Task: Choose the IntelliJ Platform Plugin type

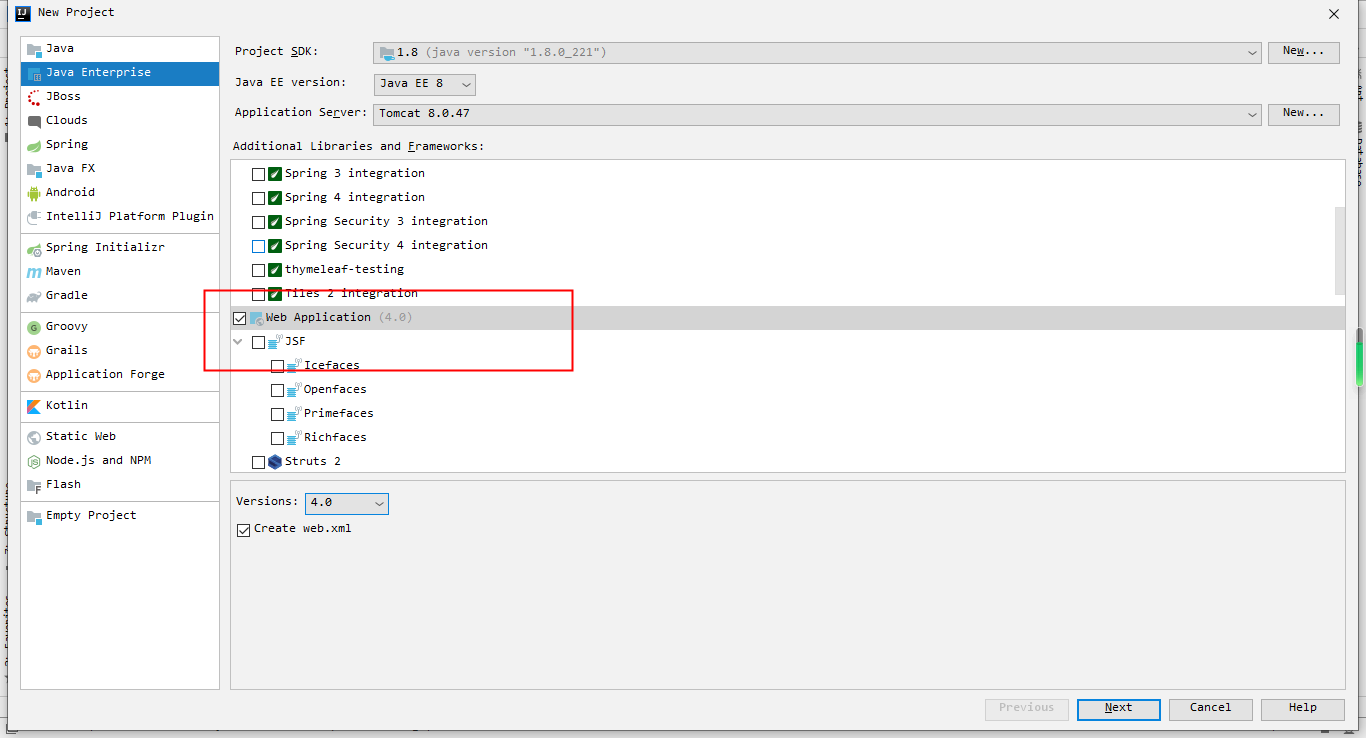Action: pos(121,216)
